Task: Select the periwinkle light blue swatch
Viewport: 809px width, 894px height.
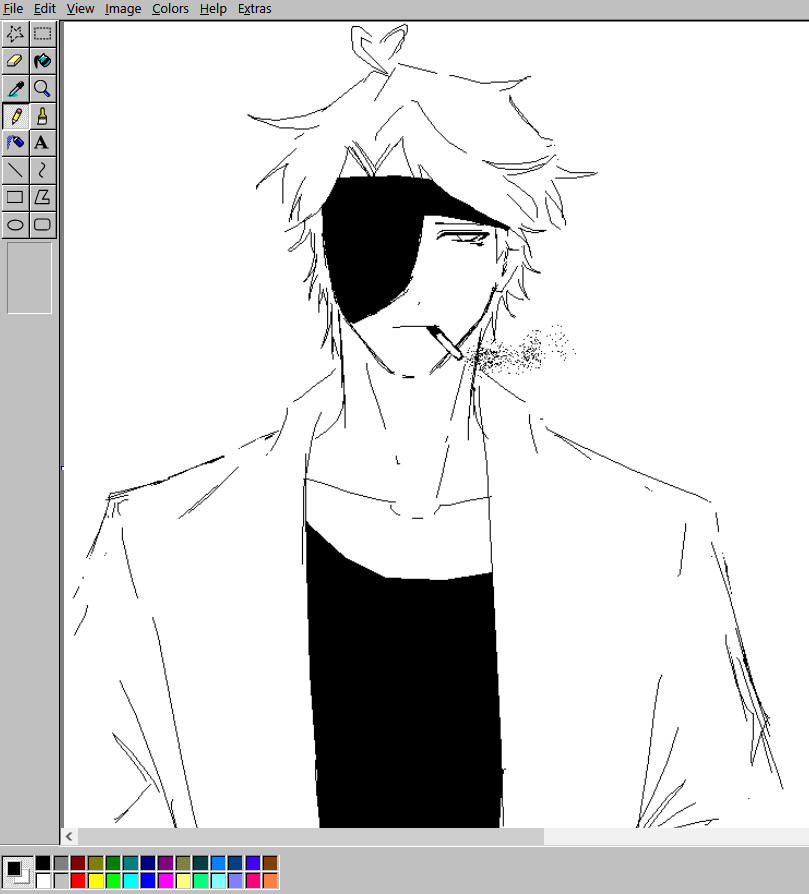Action: pos(235,881)
